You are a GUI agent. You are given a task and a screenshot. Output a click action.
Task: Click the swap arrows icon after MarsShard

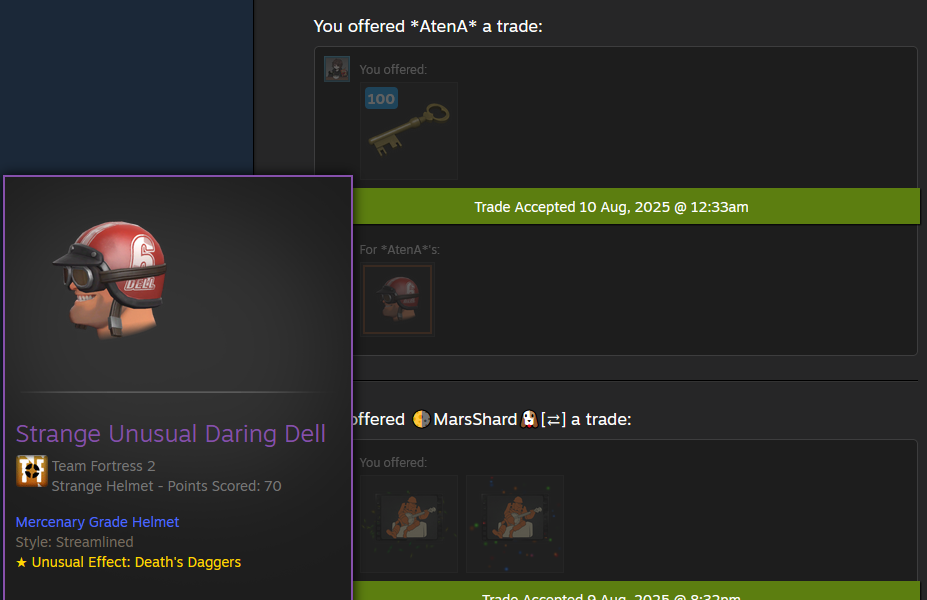point(553,420)
